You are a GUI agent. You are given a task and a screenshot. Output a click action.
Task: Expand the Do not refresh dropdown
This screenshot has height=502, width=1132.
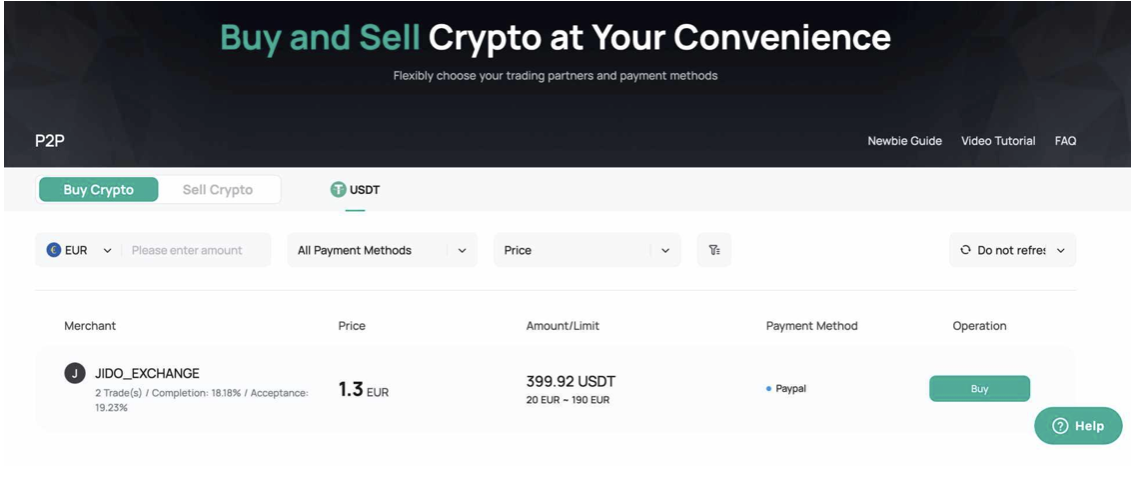pos(1012,250)
